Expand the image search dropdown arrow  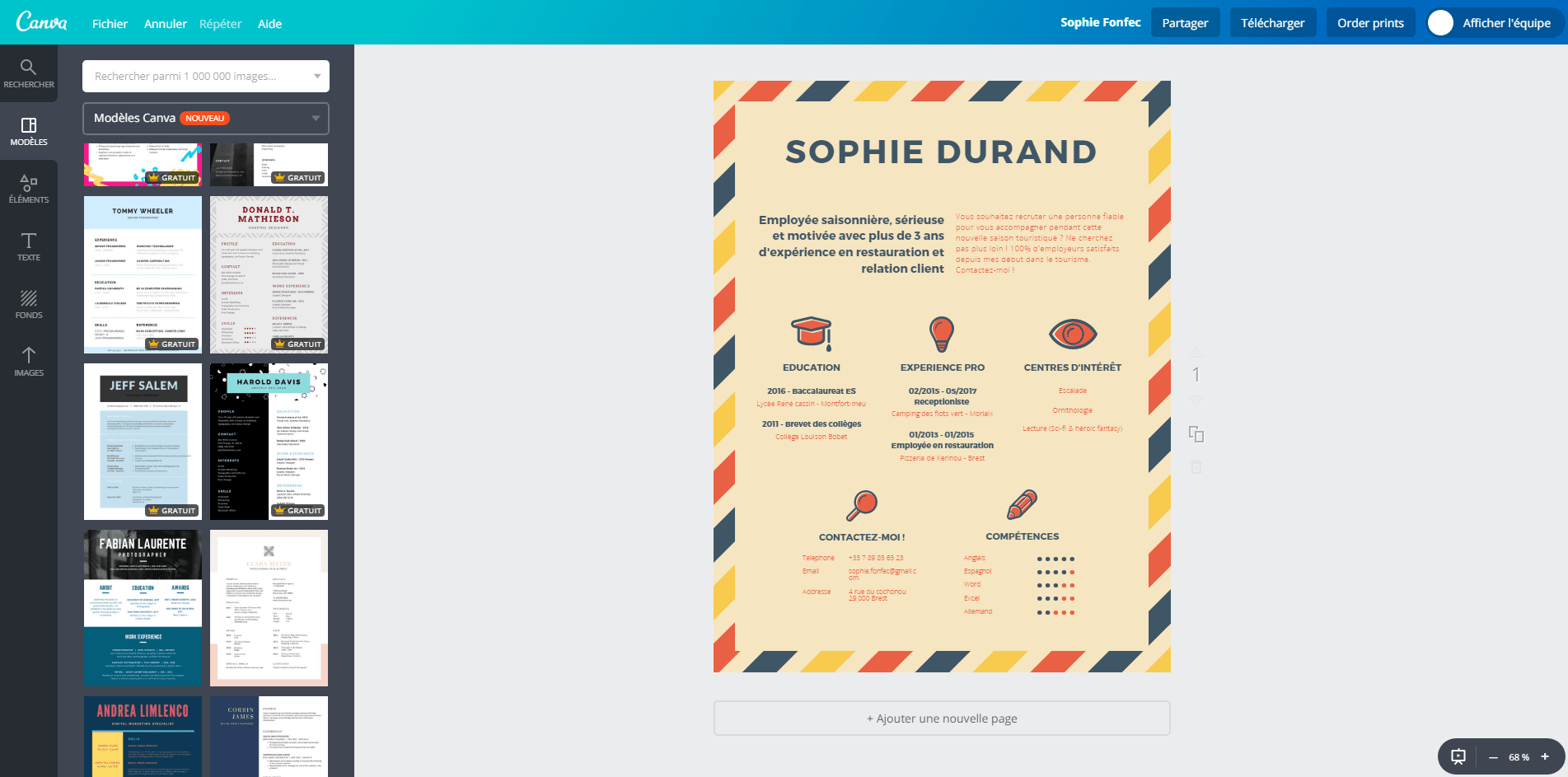tap(317, 76)
